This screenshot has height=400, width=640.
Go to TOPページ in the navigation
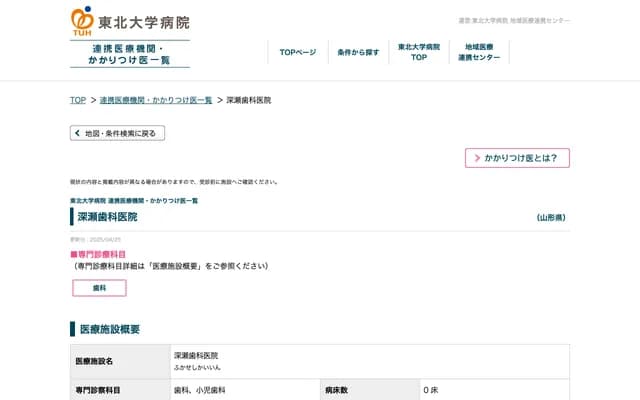pos(298,52)
